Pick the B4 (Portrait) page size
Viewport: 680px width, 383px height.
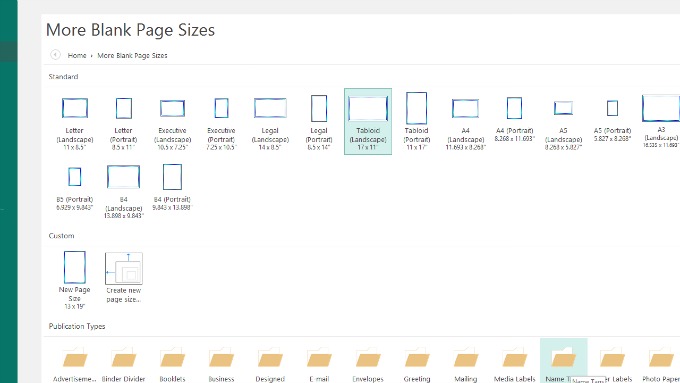tap(172, 188)
